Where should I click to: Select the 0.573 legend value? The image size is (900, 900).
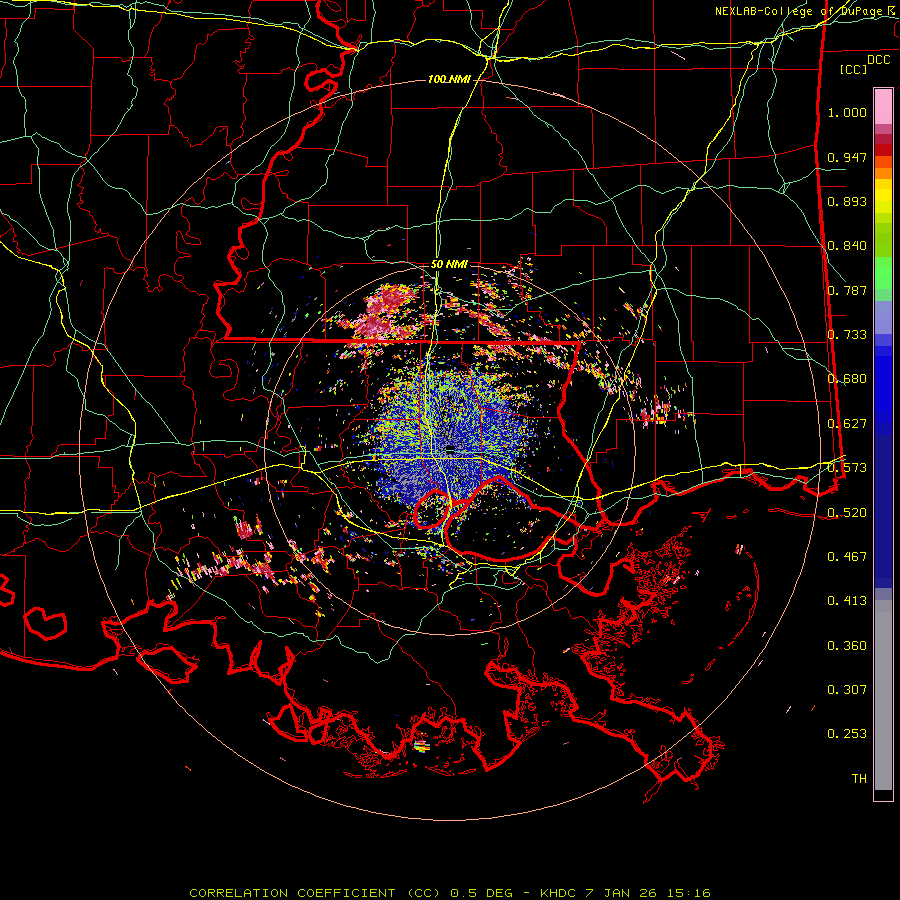click(847, 468)
